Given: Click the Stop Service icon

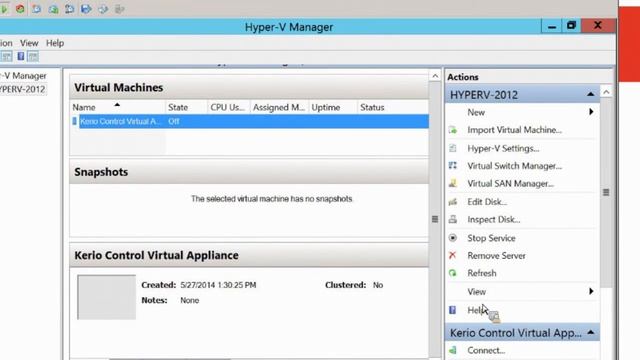Looking at the screenshot, I should point(453,238).
